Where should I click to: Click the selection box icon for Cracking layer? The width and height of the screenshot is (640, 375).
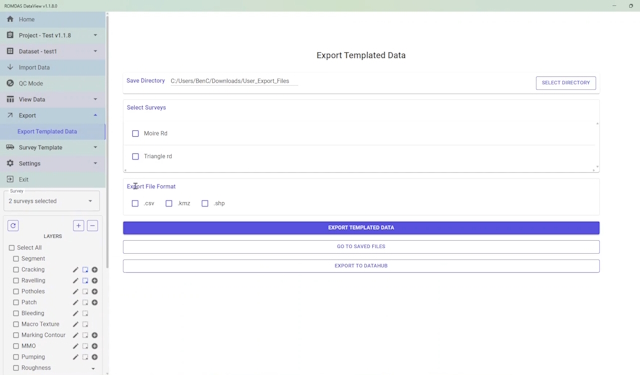(85, 270)
